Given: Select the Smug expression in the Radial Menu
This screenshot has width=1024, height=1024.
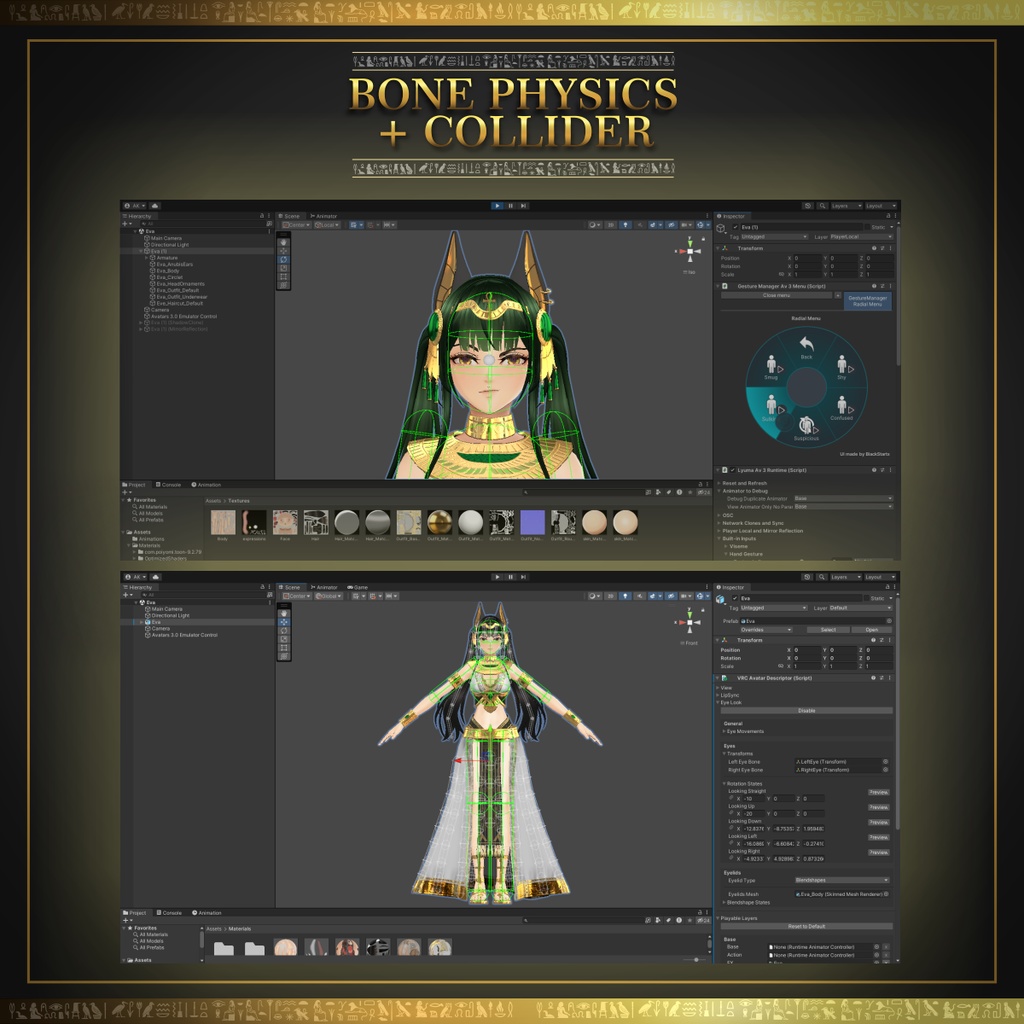Looking at the screenshot, I should point(771,366).
